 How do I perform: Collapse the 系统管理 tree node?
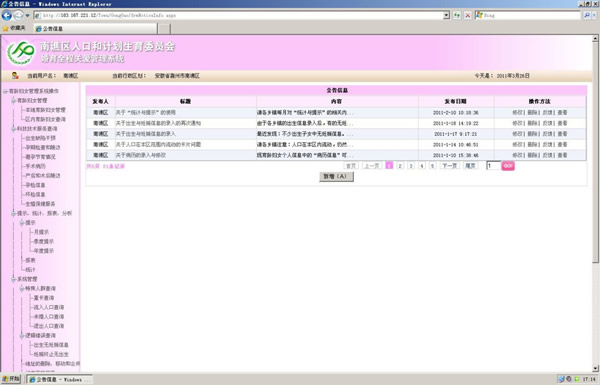tap(14, 279)
